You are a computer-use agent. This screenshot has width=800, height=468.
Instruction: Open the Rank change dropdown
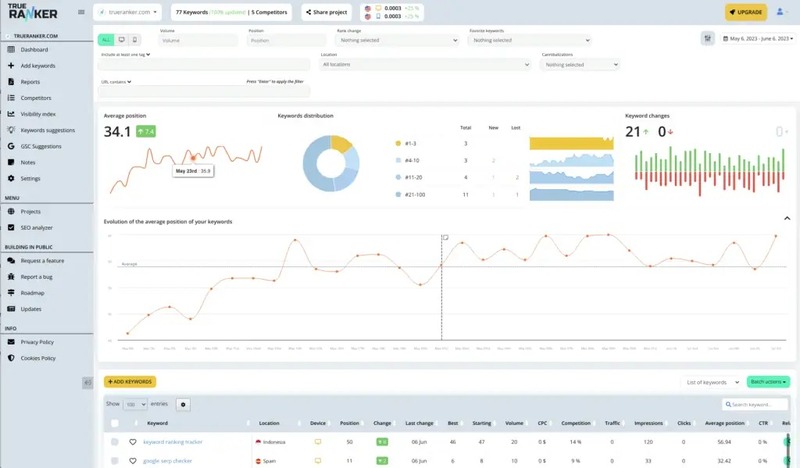(398, 40)
